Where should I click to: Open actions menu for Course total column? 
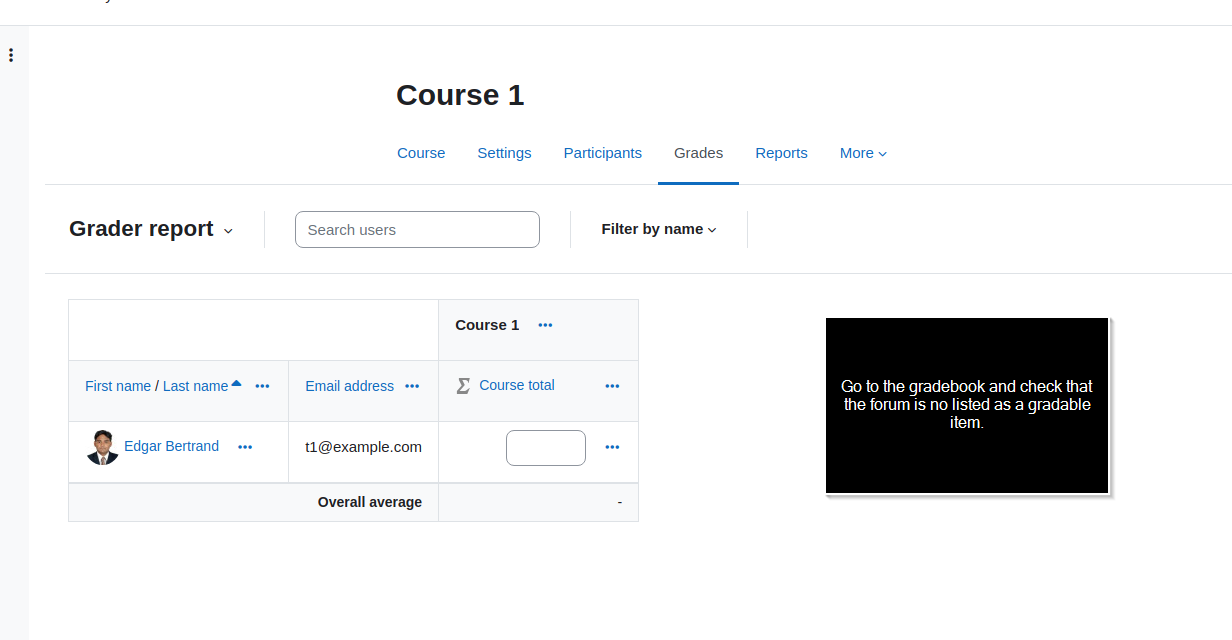point(613,386)
